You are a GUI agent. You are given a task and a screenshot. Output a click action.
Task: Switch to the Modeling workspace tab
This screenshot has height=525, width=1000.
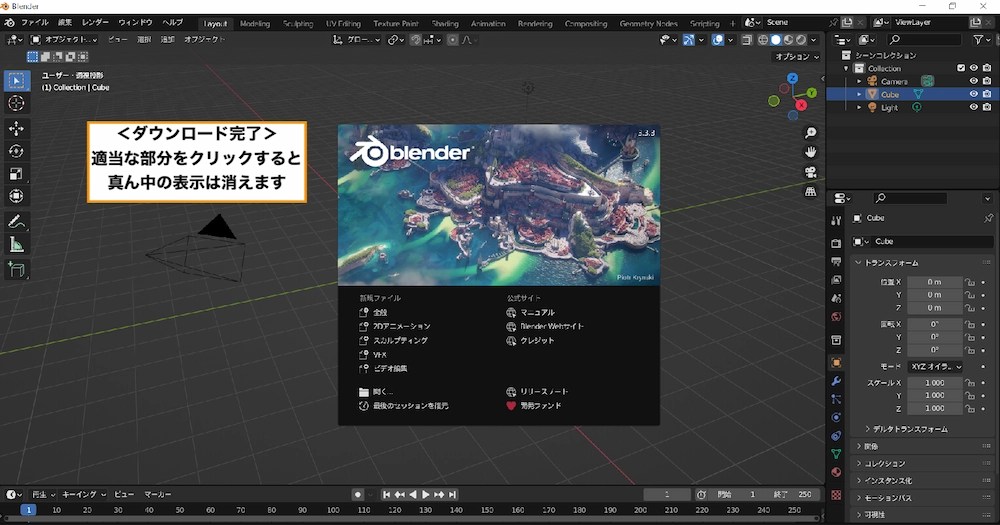pyautogui.click(x=255, y=24)
